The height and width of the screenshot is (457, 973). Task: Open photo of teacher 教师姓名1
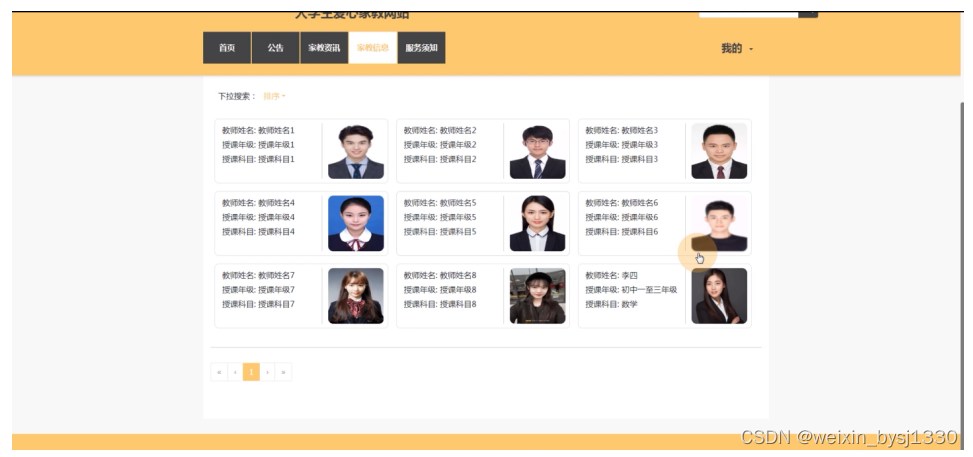[x=356, y=151]
